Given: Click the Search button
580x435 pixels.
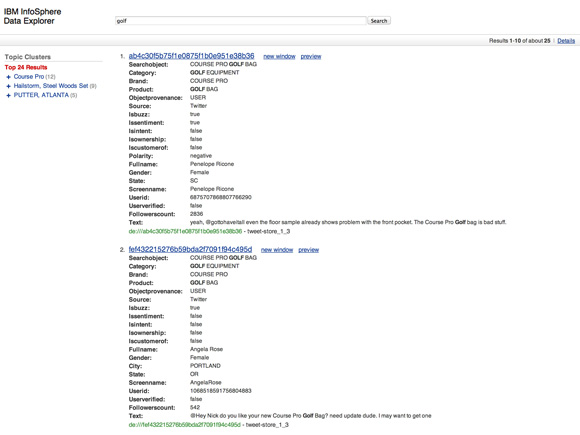Looking at the screenshot, I should [379, 21].
